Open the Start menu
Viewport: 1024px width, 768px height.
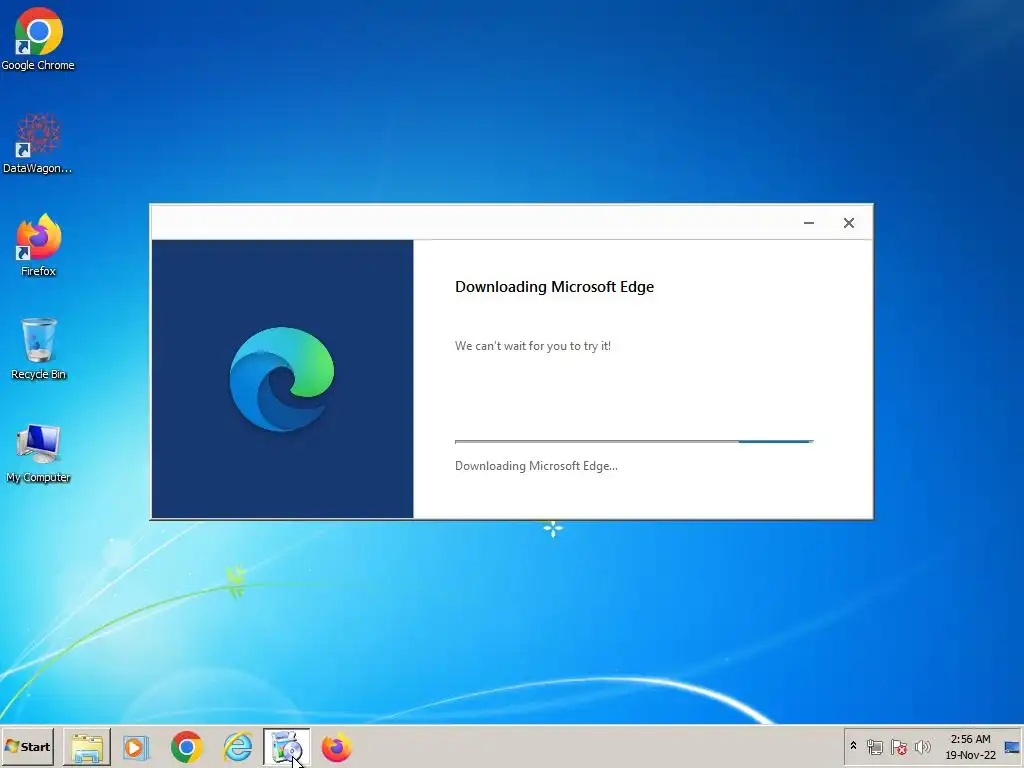tap(27, 746)
